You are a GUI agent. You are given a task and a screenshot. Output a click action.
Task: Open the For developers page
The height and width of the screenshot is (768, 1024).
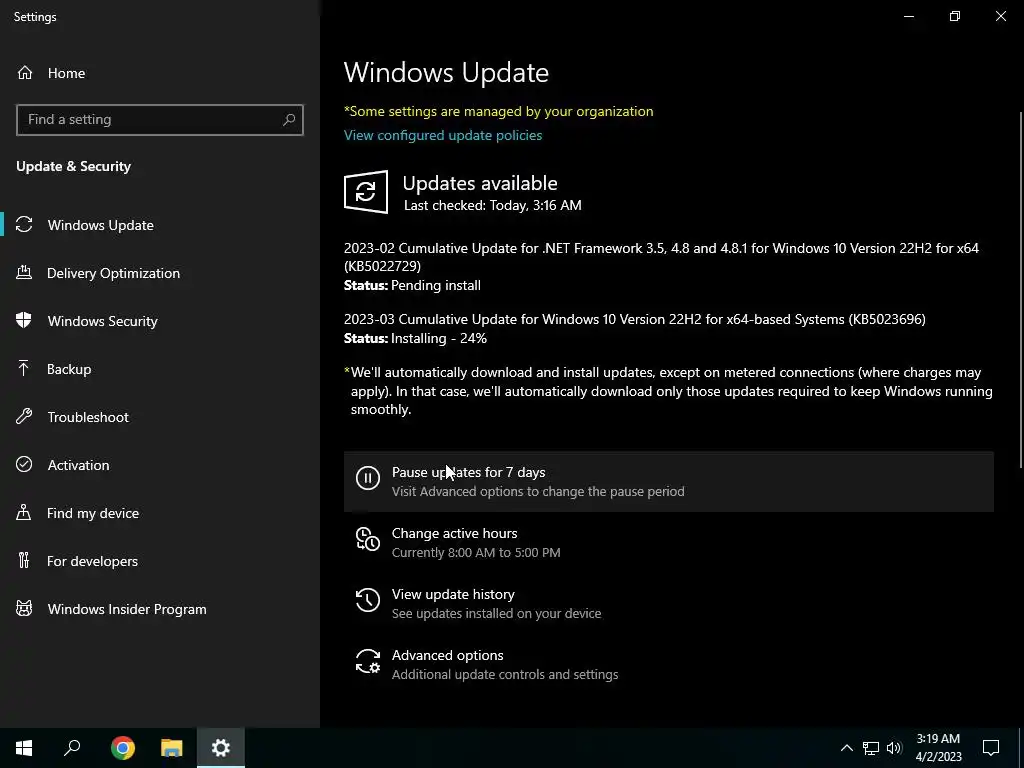pyautogui.click(x=160, y=560)
